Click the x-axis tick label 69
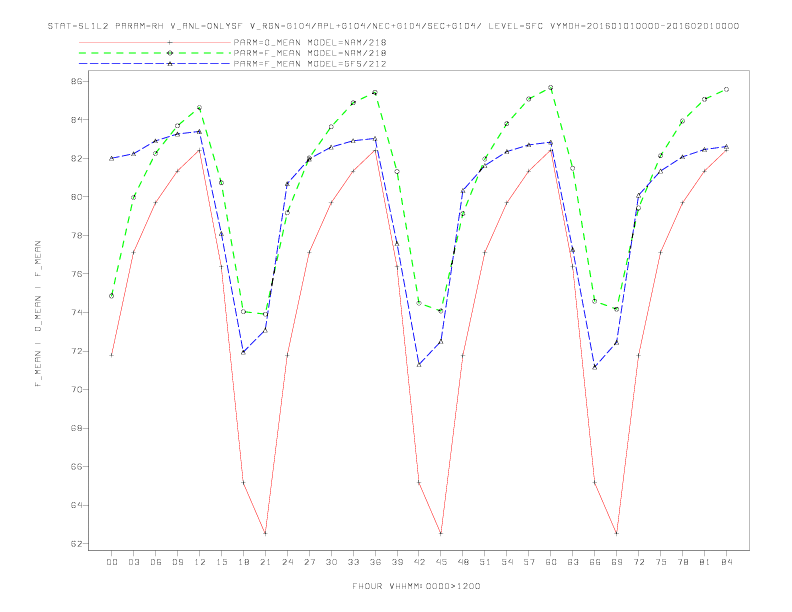 [x=617, y=562]
